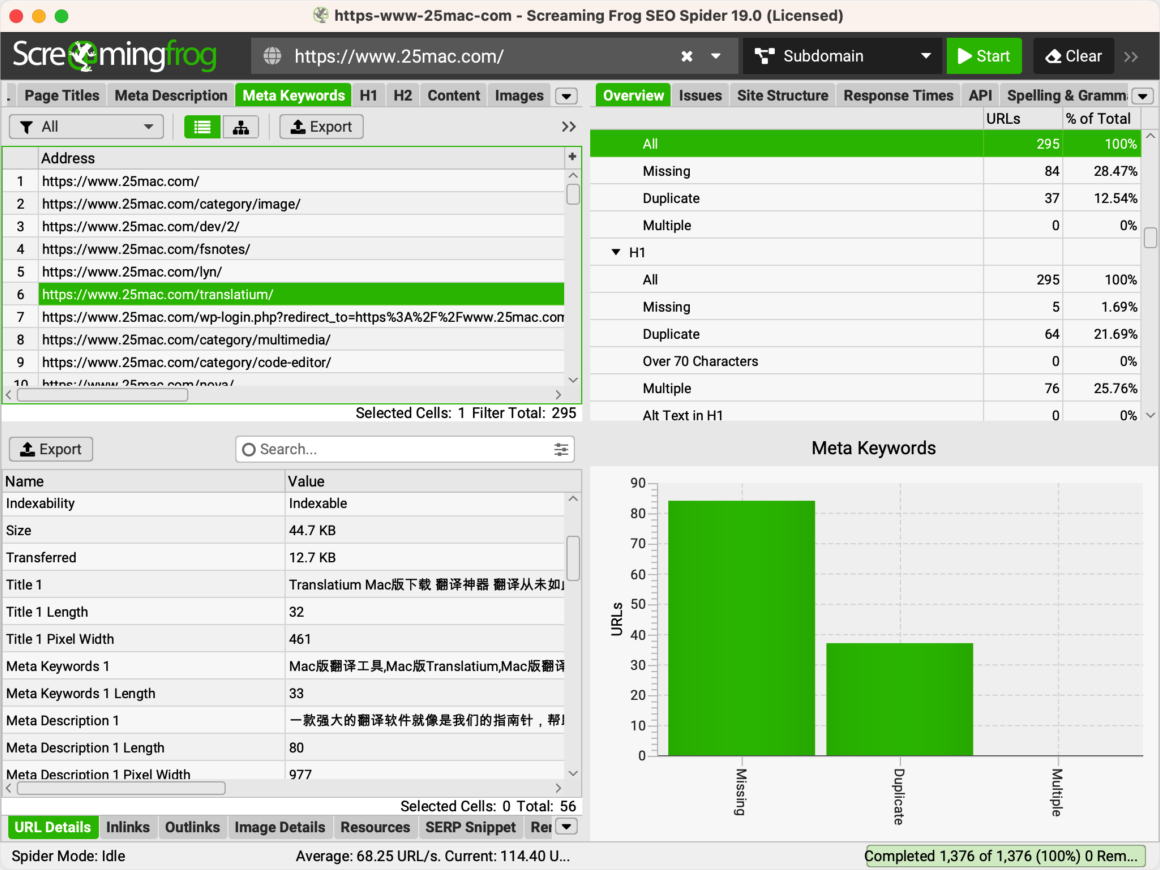Open the Response Times tab
The width and height of the screenshot is (1160, 870).
pyautogui.click(x=898, y=95)
